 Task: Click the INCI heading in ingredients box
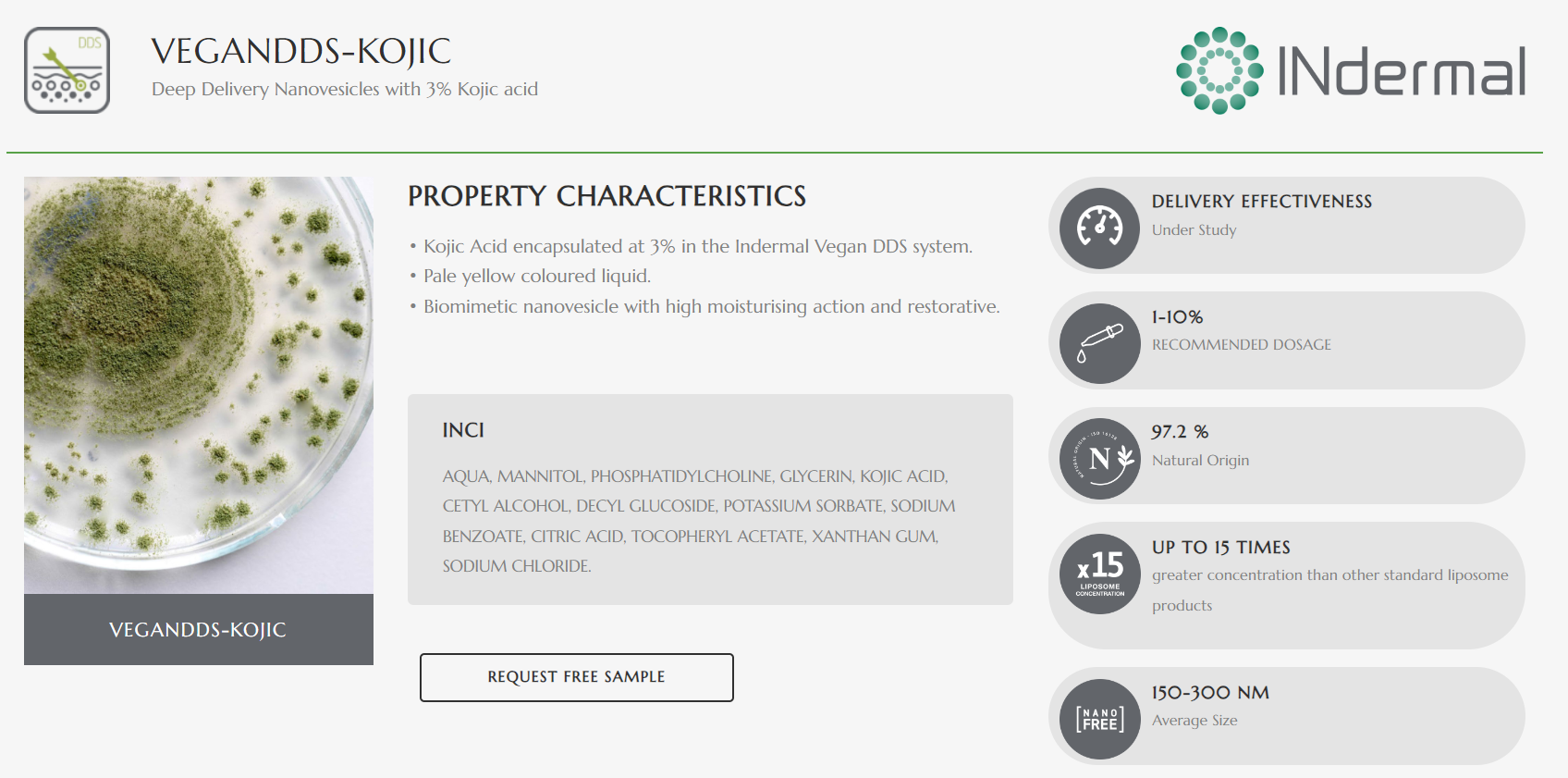tap(463, 430)
